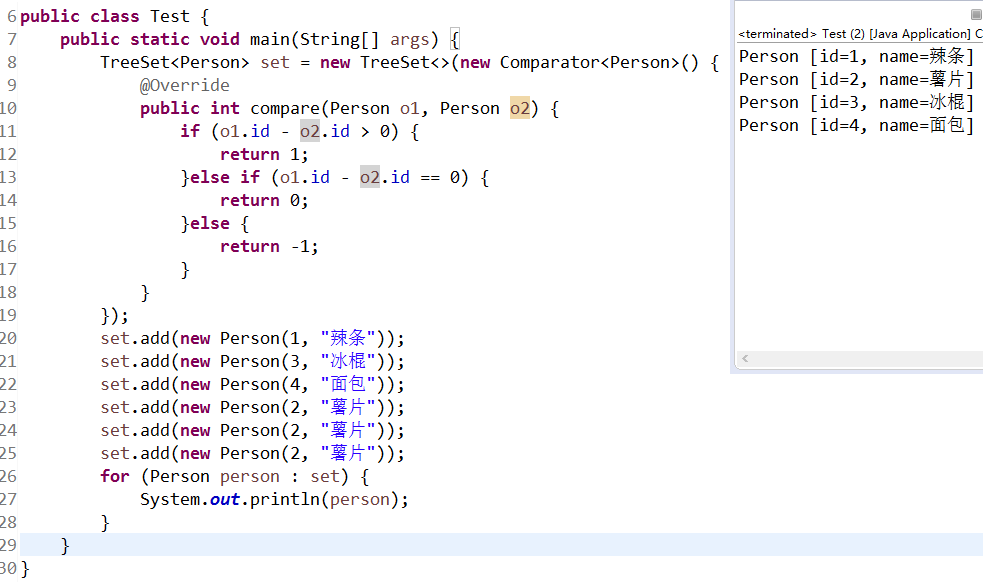Click the "面包" string literal
The height and width of the screenshot is (582, 983).
[x=348, y=384]
